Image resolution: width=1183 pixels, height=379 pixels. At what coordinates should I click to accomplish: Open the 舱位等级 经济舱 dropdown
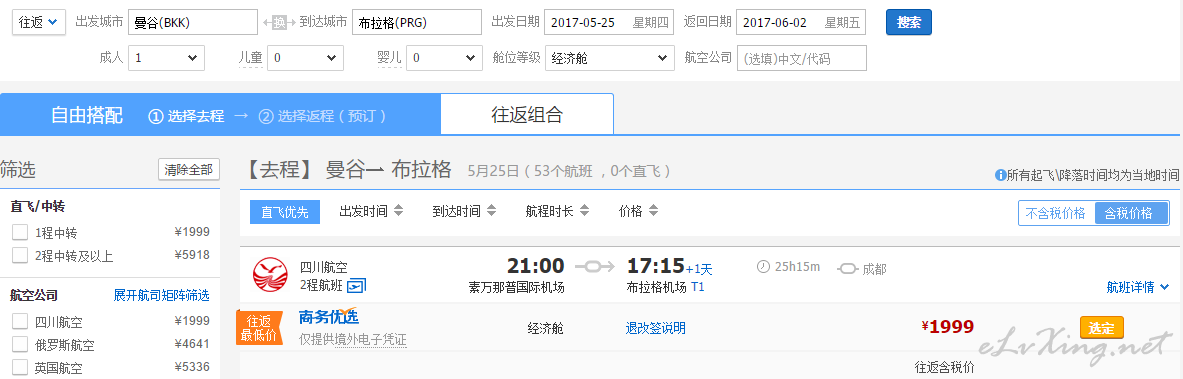click(x=610, y=58)
